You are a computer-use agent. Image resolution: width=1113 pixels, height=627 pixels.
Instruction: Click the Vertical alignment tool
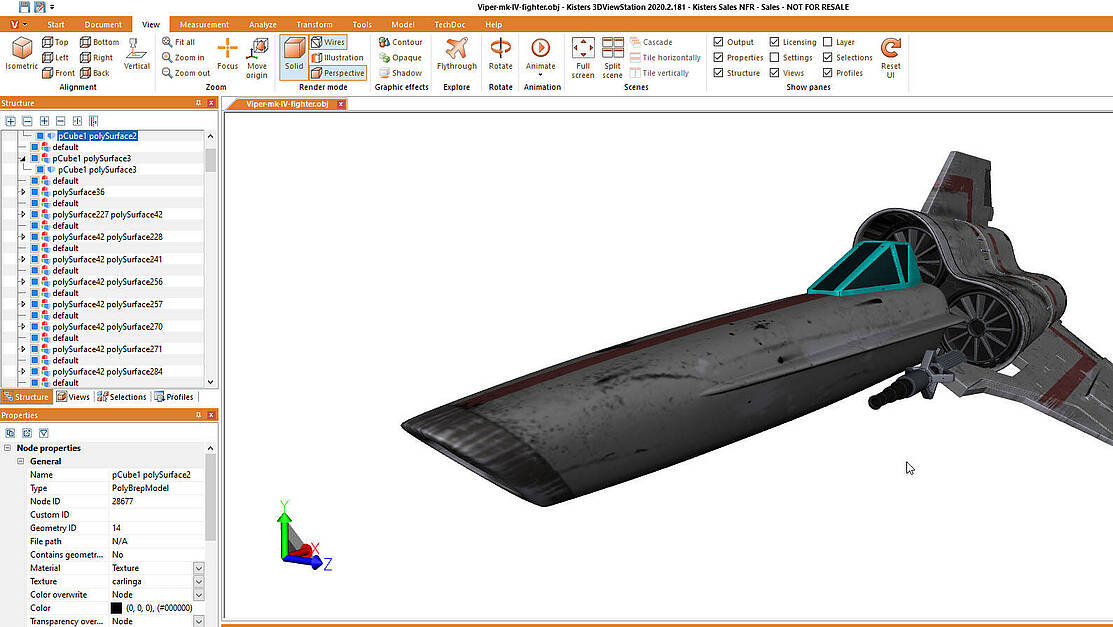136,53
